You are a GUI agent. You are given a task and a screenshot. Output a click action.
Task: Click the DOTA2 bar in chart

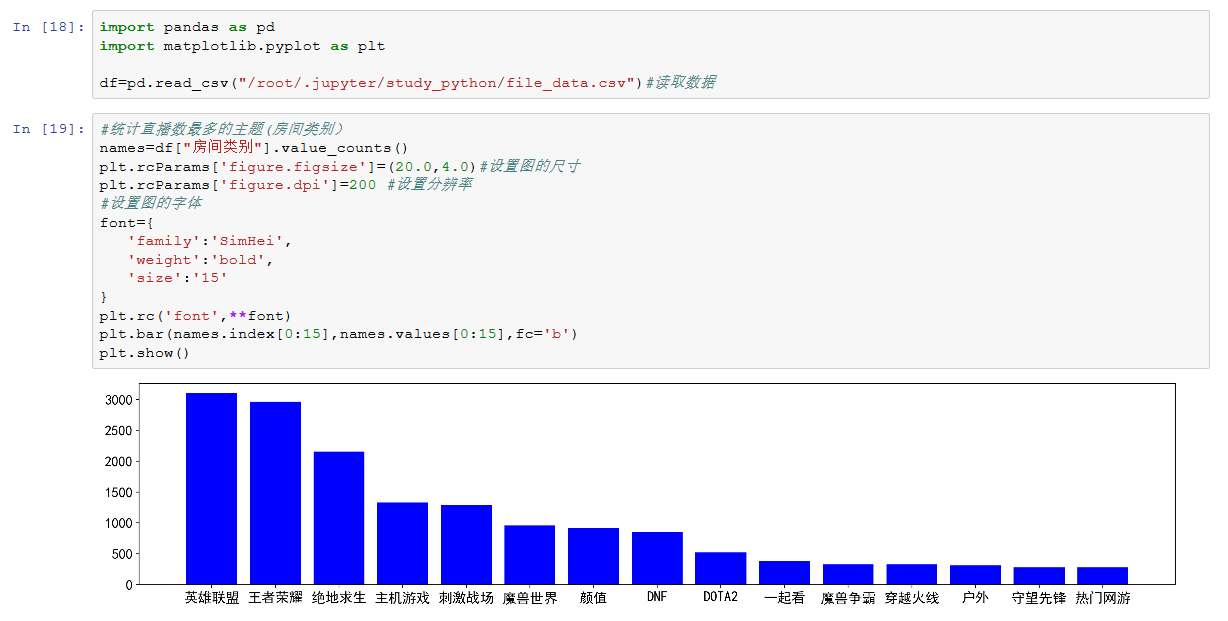(721, 568)
